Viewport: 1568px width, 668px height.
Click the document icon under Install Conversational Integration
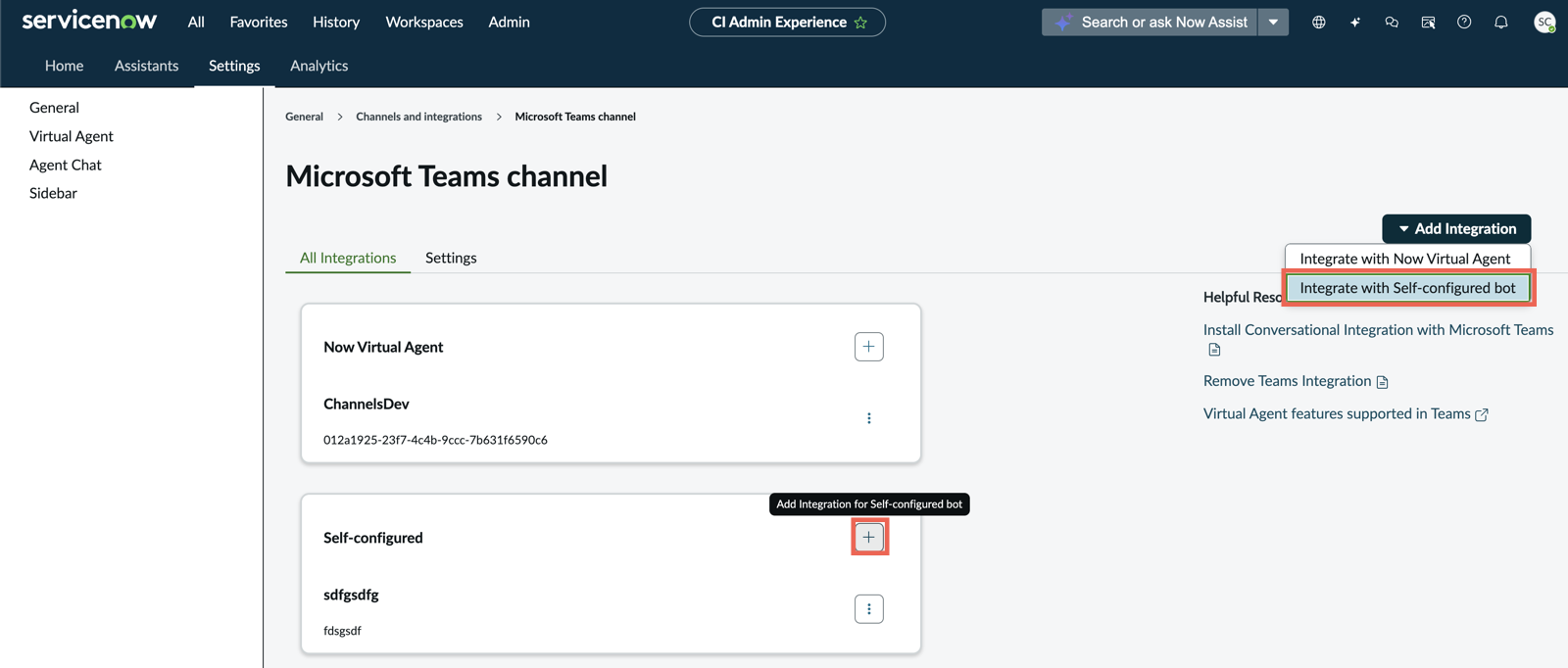click(x=1214, y=350)
